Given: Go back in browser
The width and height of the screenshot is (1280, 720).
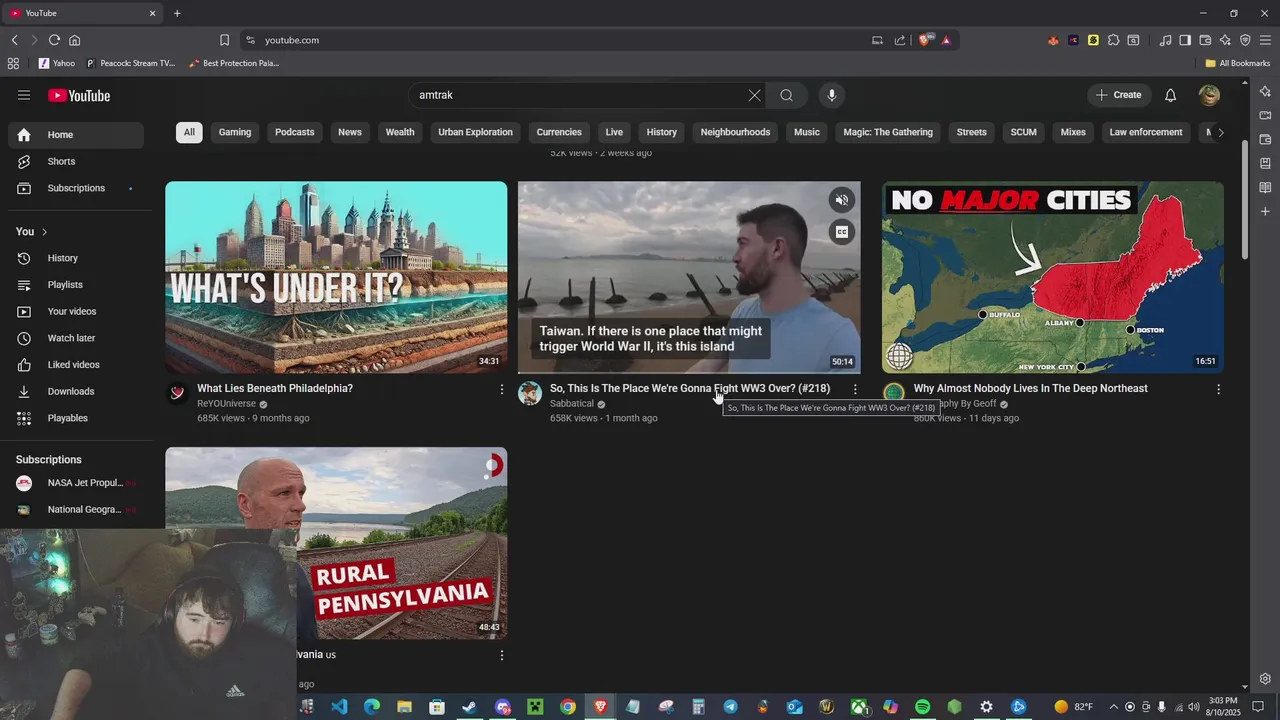Looking at the screenshot, I should tap(14, 40).
